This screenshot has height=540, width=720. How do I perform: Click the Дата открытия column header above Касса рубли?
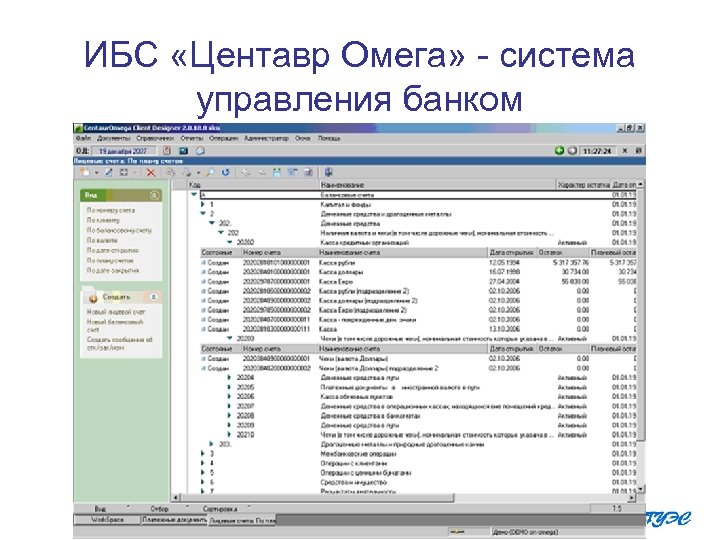[x=511, y=253]
